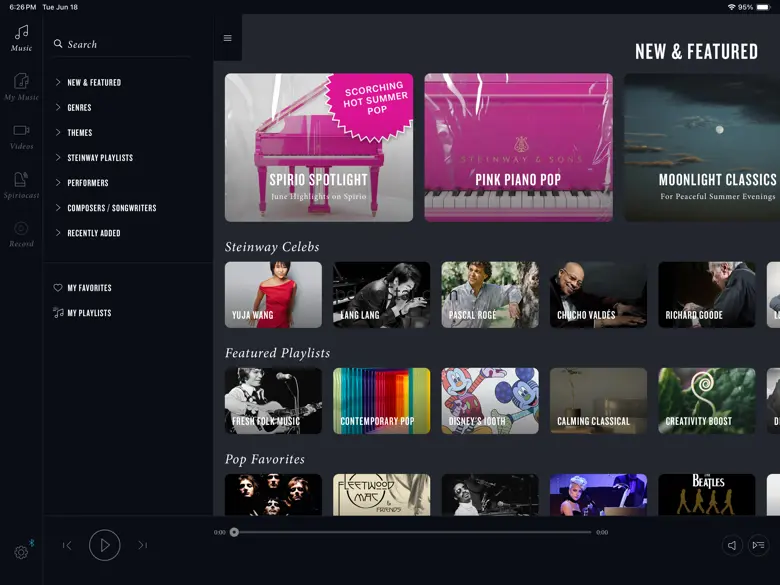The height and width of the screenshot is (585, 780).
Task: Tap the battery indicator in status bar
Action: pos(764,7)
